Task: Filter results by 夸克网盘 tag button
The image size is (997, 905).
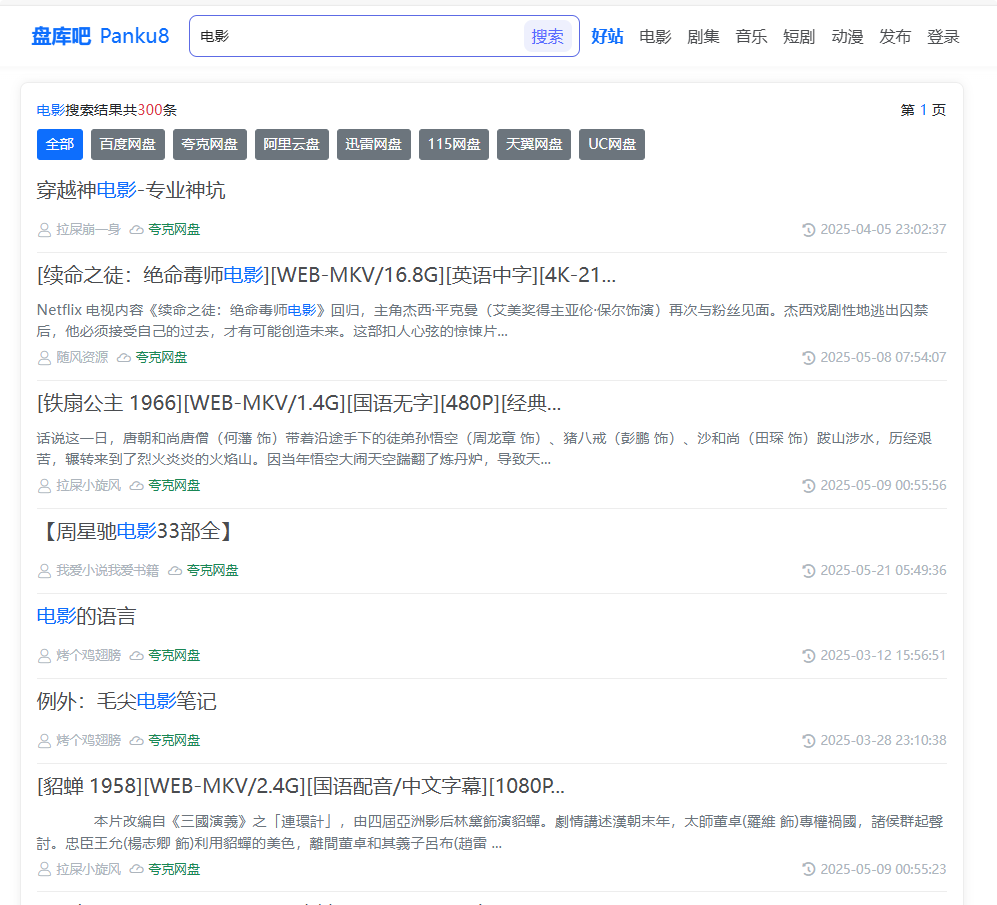Action: point(210,144)
